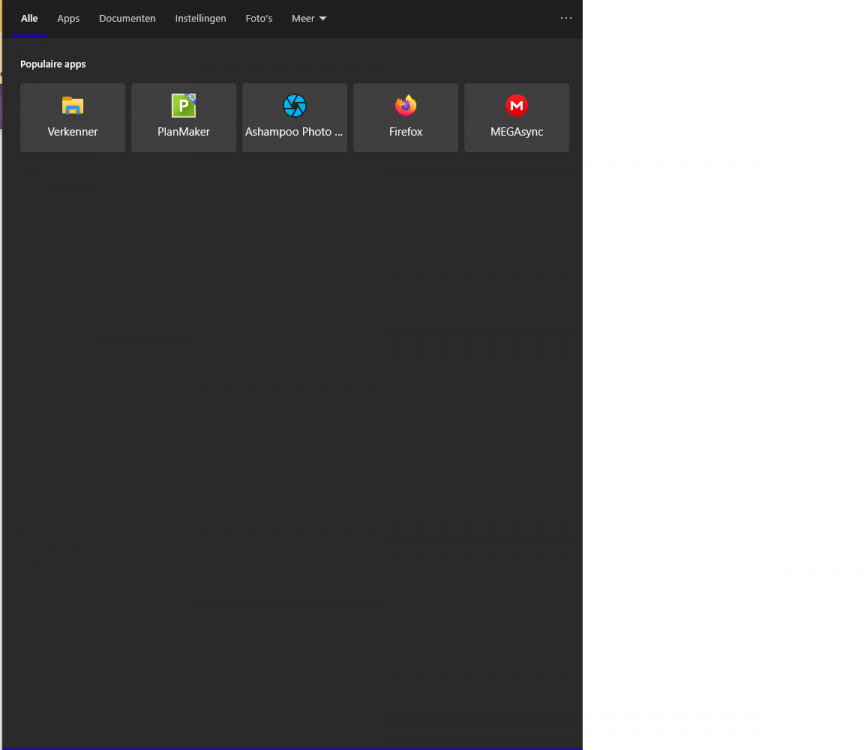The width and height of the screenshot is (864, 750).
Task: Launch PlanMaker from popular apps
Action: click(x=183, y=117)
